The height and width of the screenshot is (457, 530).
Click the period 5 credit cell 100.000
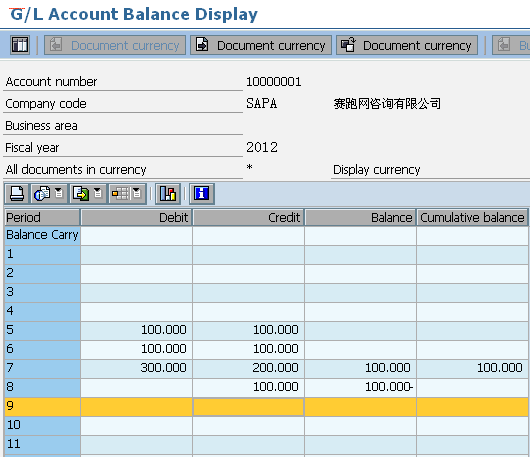[248, 330]
